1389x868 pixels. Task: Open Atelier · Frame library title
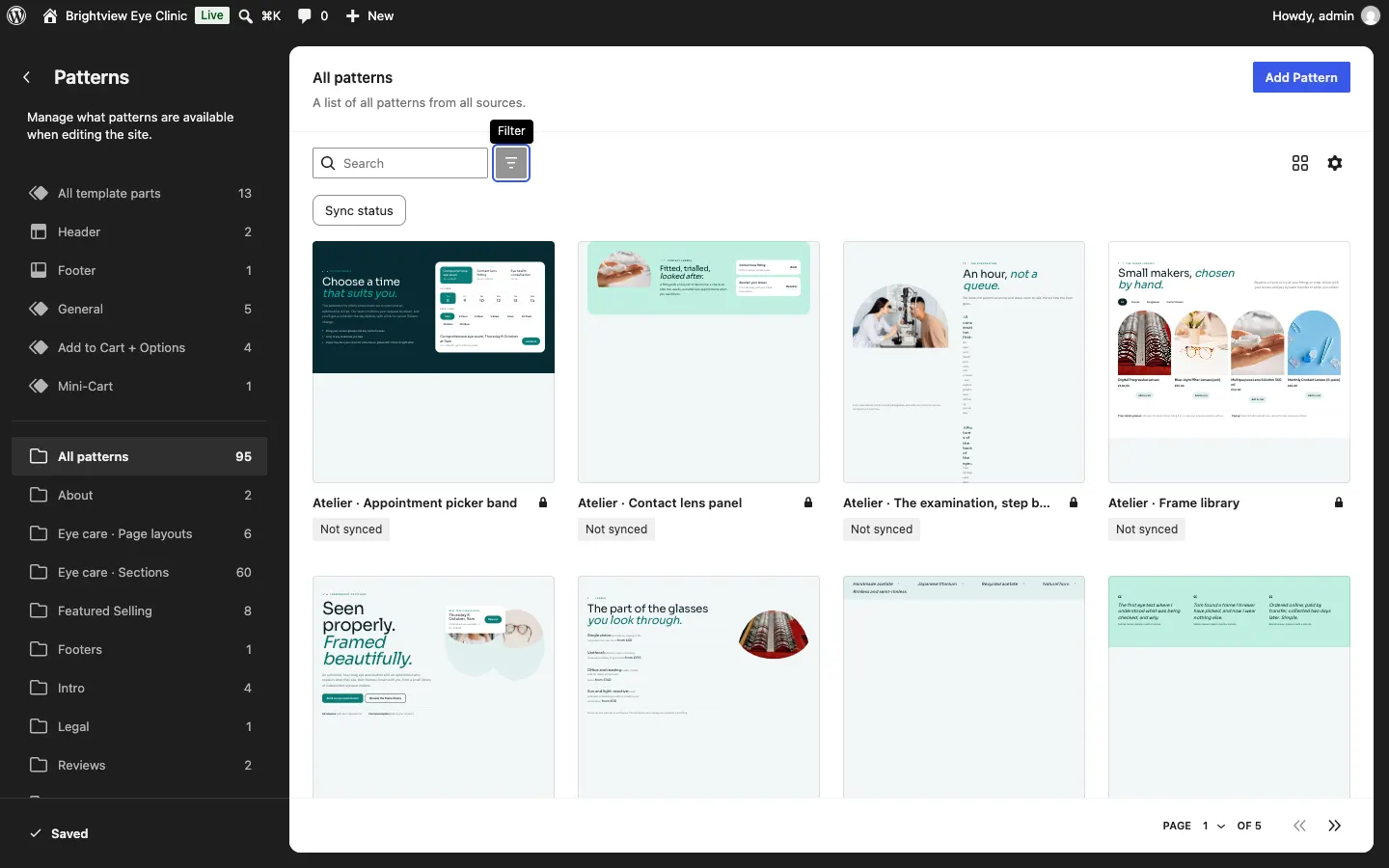(1174, 502)
